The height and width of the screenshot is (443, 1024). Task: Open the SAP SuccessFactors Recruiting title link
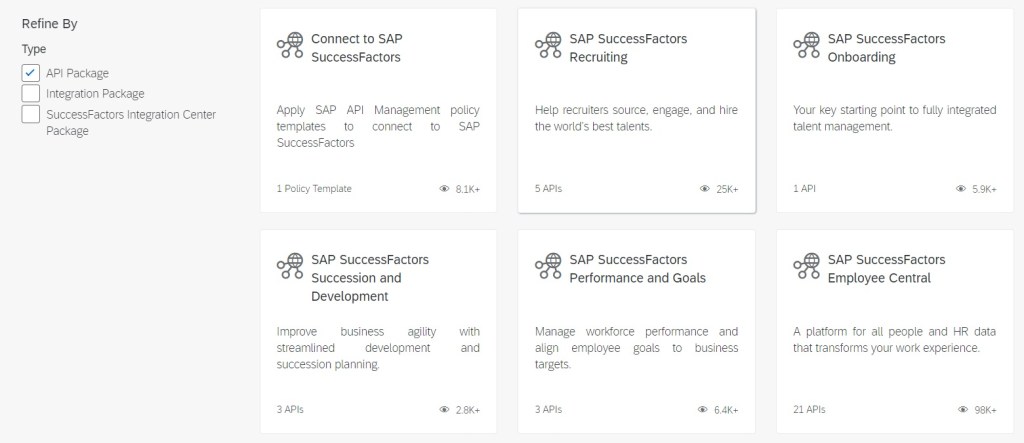[x=628, y=48]
